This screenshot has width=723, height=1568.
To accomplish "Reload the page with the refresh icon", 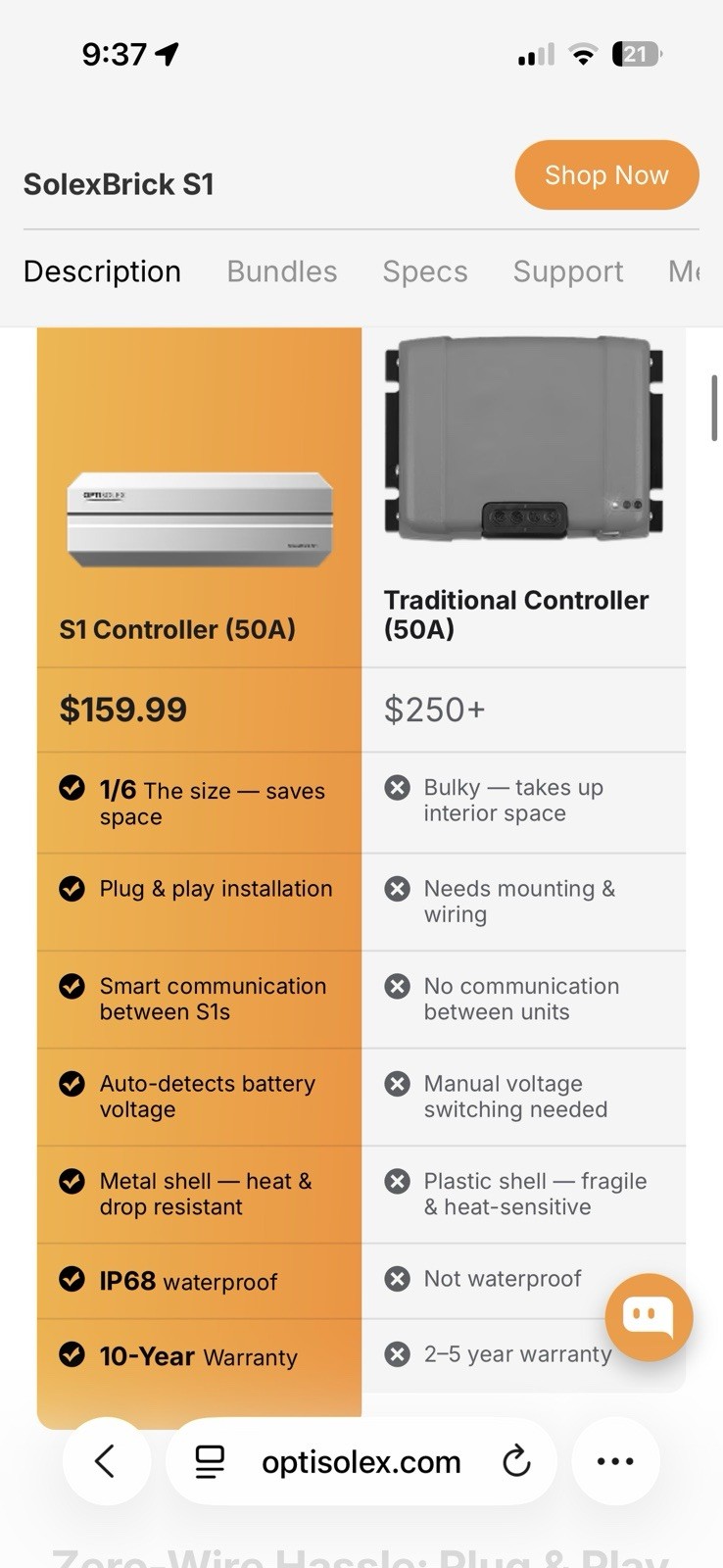I will coord(516,1461).
